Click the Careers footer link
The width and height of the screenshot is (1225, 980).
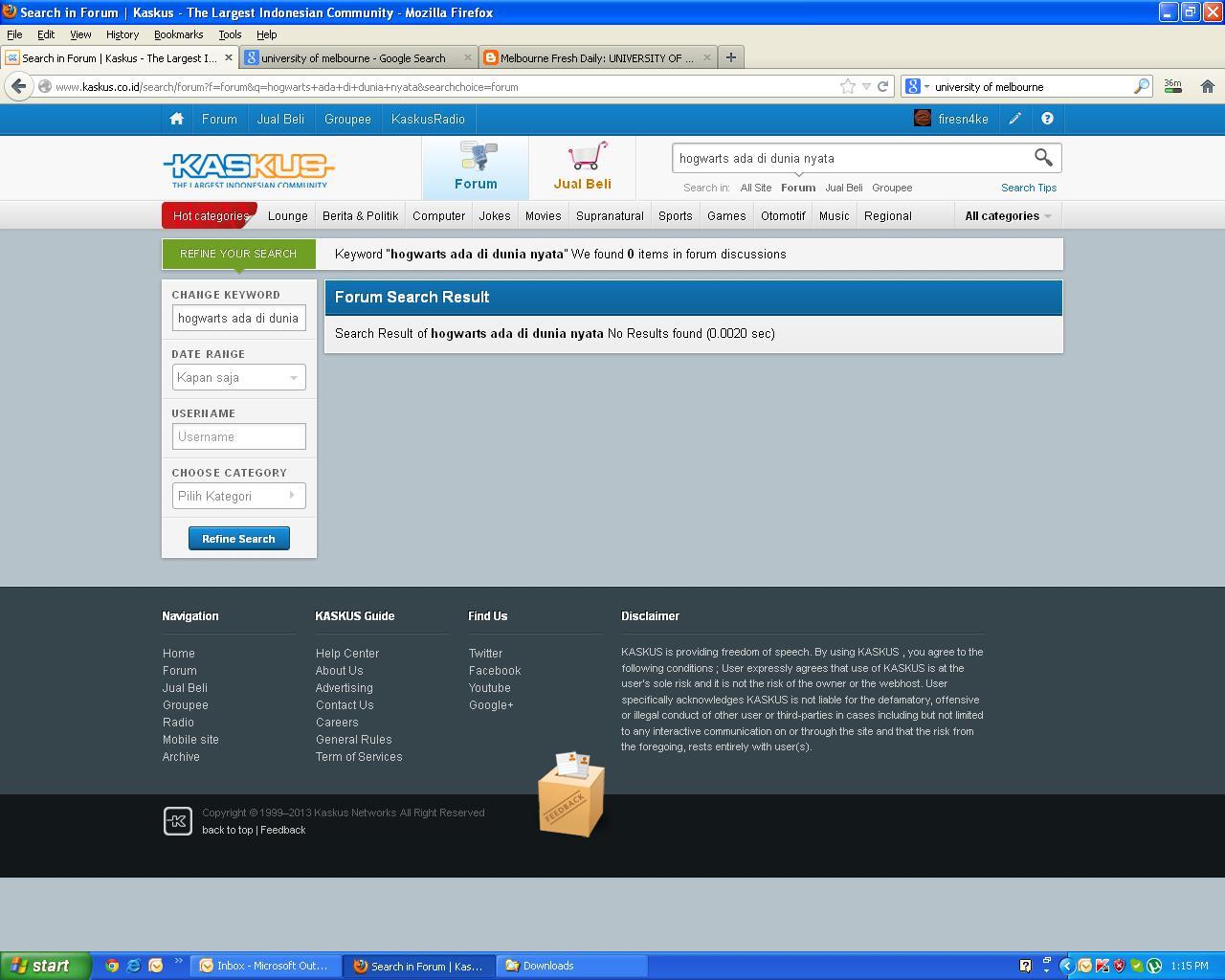[x=337, y=723]
